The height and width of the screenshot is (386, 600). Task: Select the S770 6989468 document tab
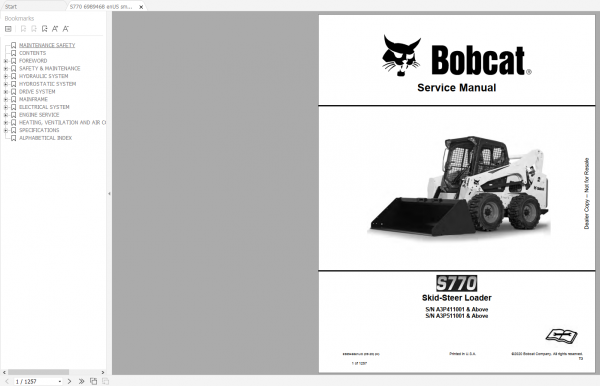coord(101,7)
